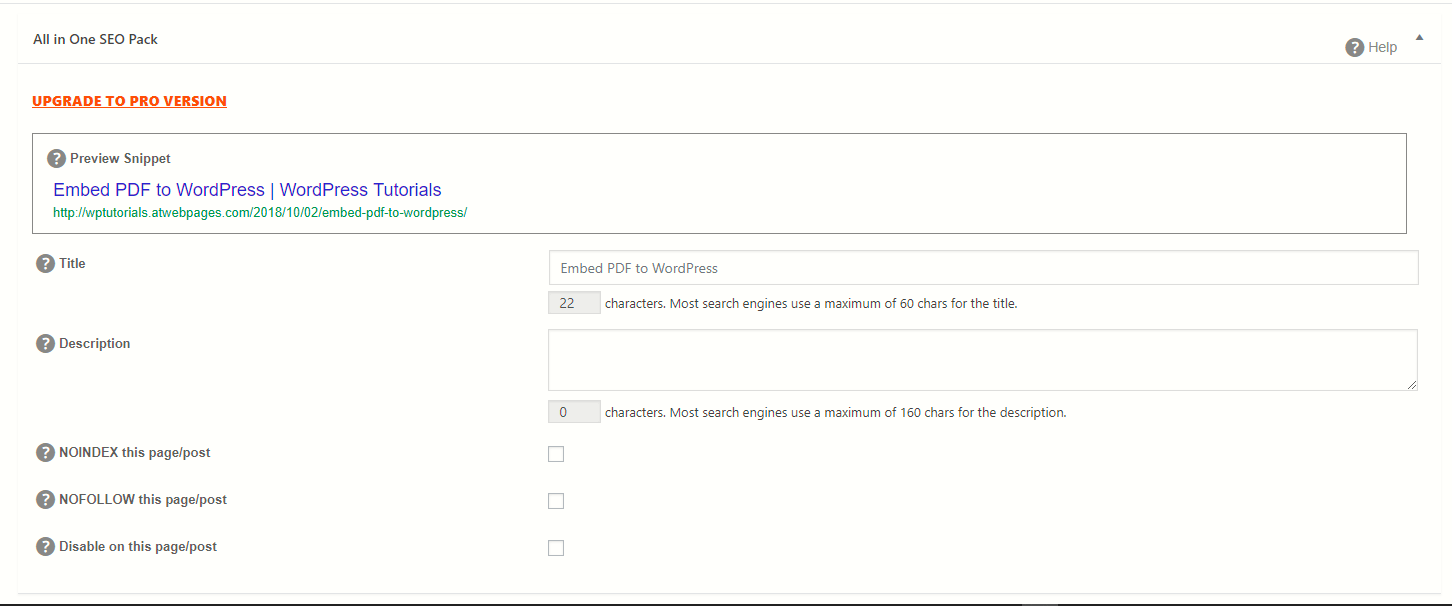Click the green preview snippet URL
This screenshot has height=606, width=1452.
click(260, 213)
